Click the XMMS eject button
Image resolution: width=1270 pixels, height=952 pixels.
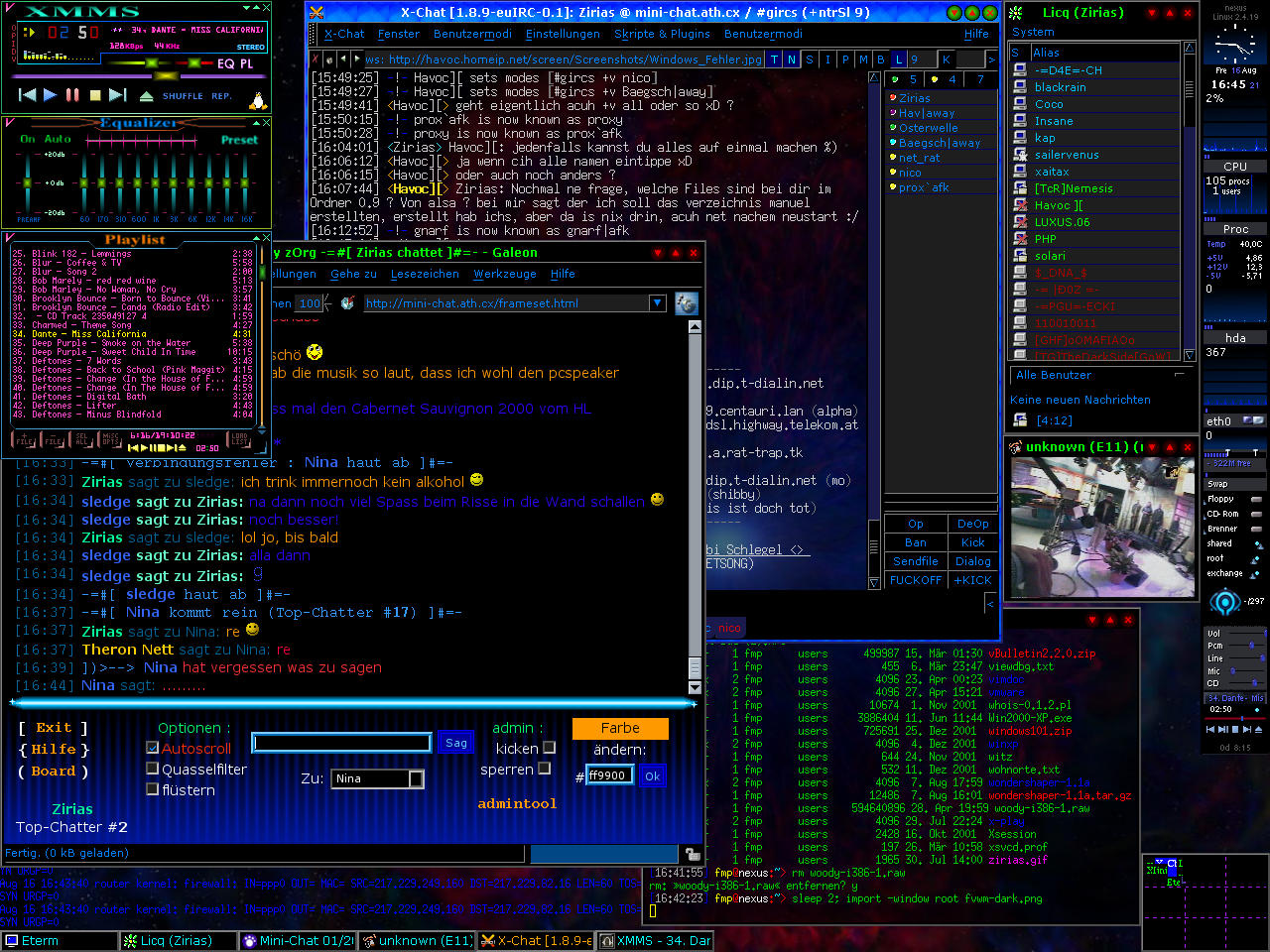coord(146,96)
